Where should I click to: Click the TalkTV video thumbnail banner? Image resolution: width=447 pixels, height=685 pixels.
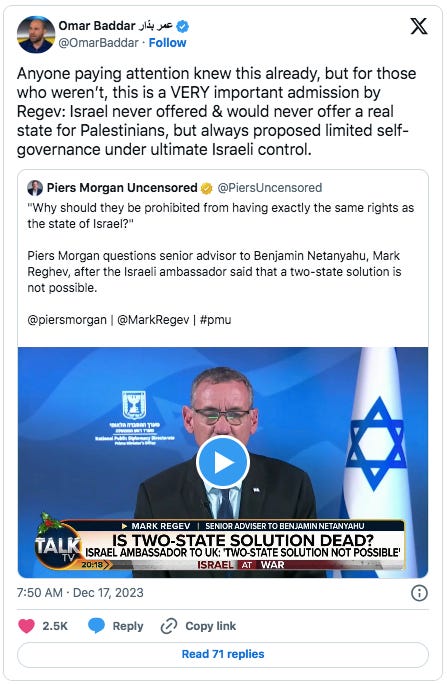point(223,544)
